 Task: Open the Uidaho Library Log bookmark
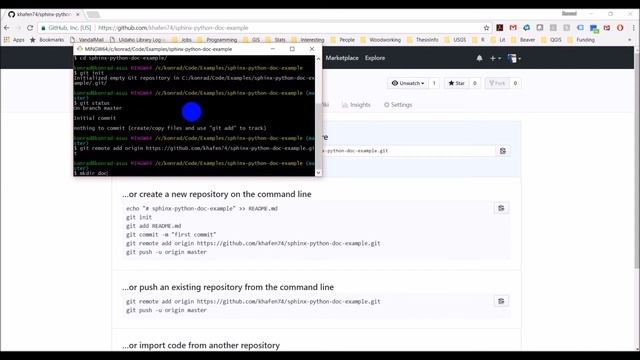pyautogui.click(x=138, y=40)
